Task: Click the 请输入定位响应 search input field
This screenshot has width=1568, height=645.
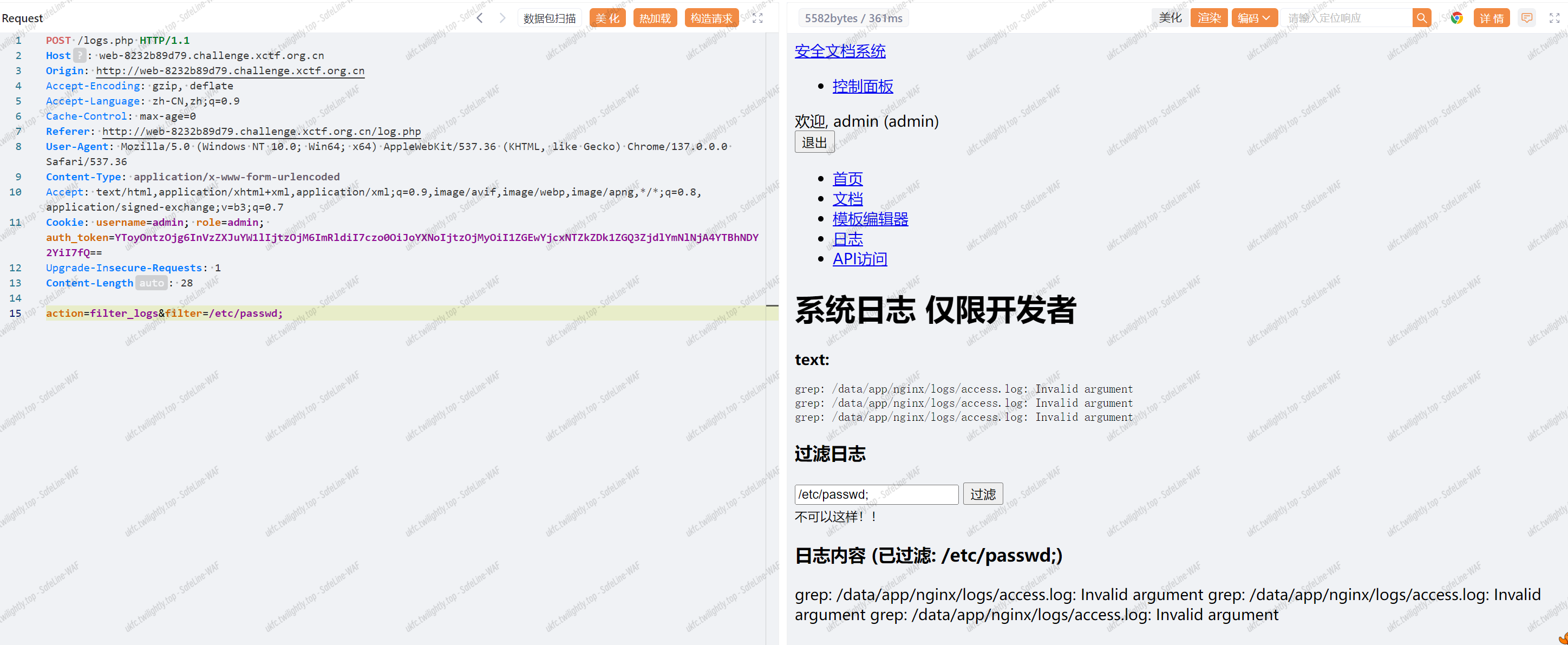Action: click(x=1347, y=18)
